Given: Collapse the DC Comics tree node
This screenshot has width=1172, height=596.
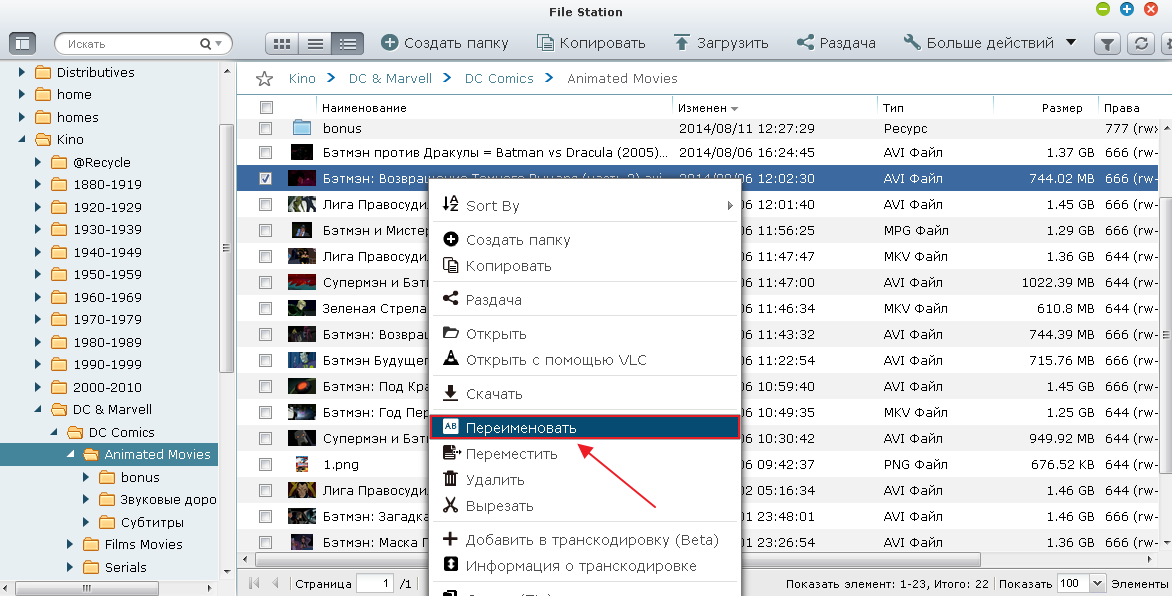Looking at the screenshot, I should (x=54, y=432).
